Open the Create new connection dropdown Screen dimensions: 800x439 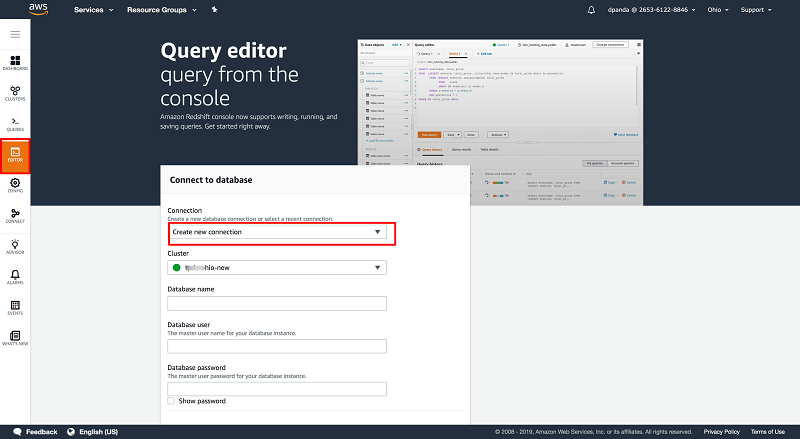click(277, 232)
